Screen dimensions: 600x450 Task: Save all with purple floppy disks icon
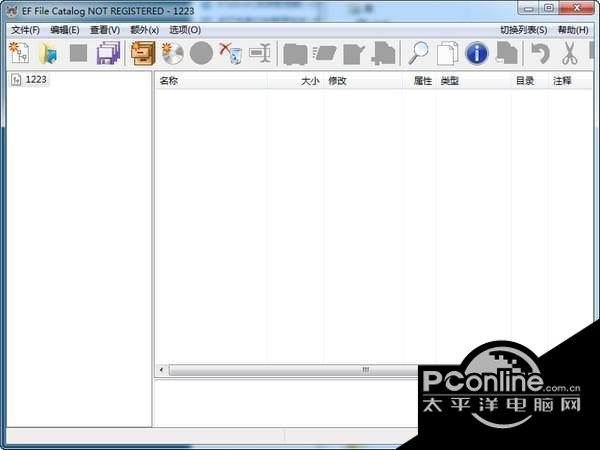(x=108, y=53)
